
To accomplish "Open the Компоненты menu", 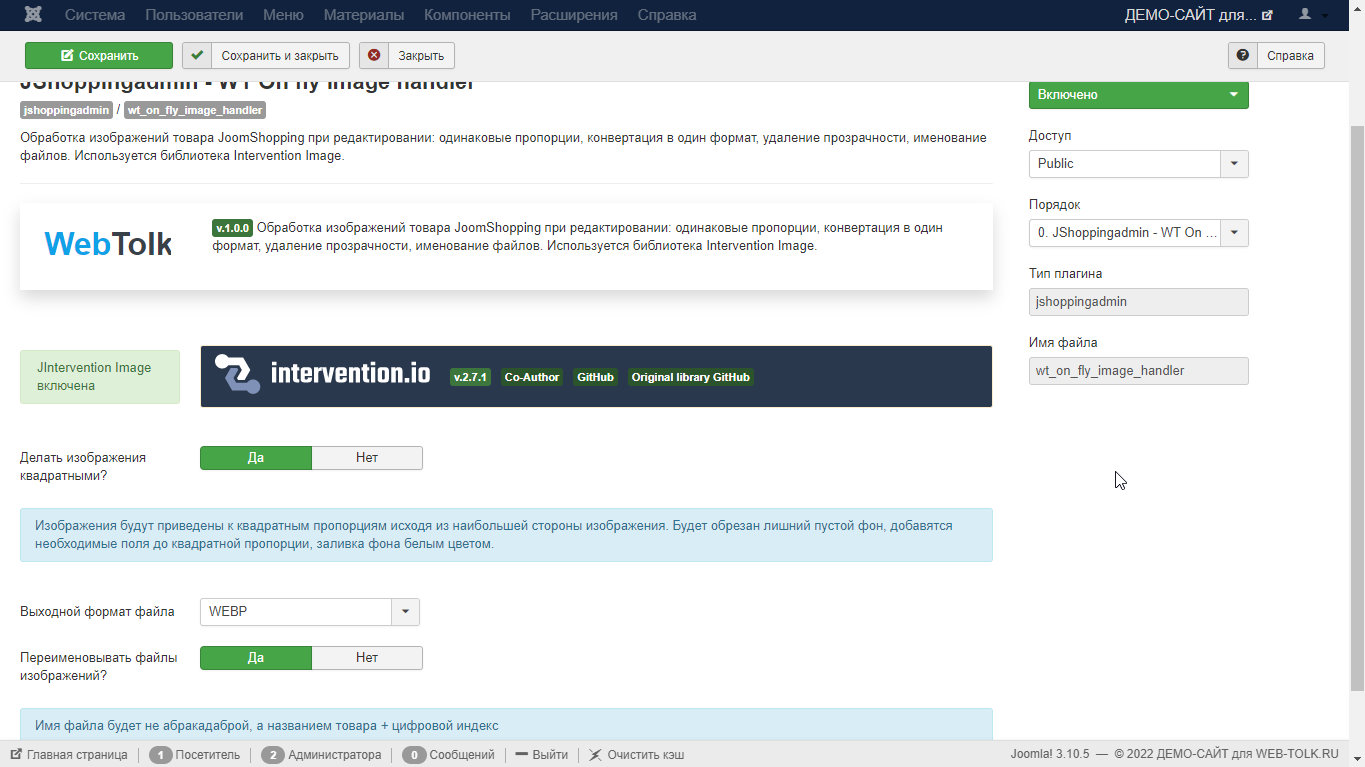I will (467, 15).
